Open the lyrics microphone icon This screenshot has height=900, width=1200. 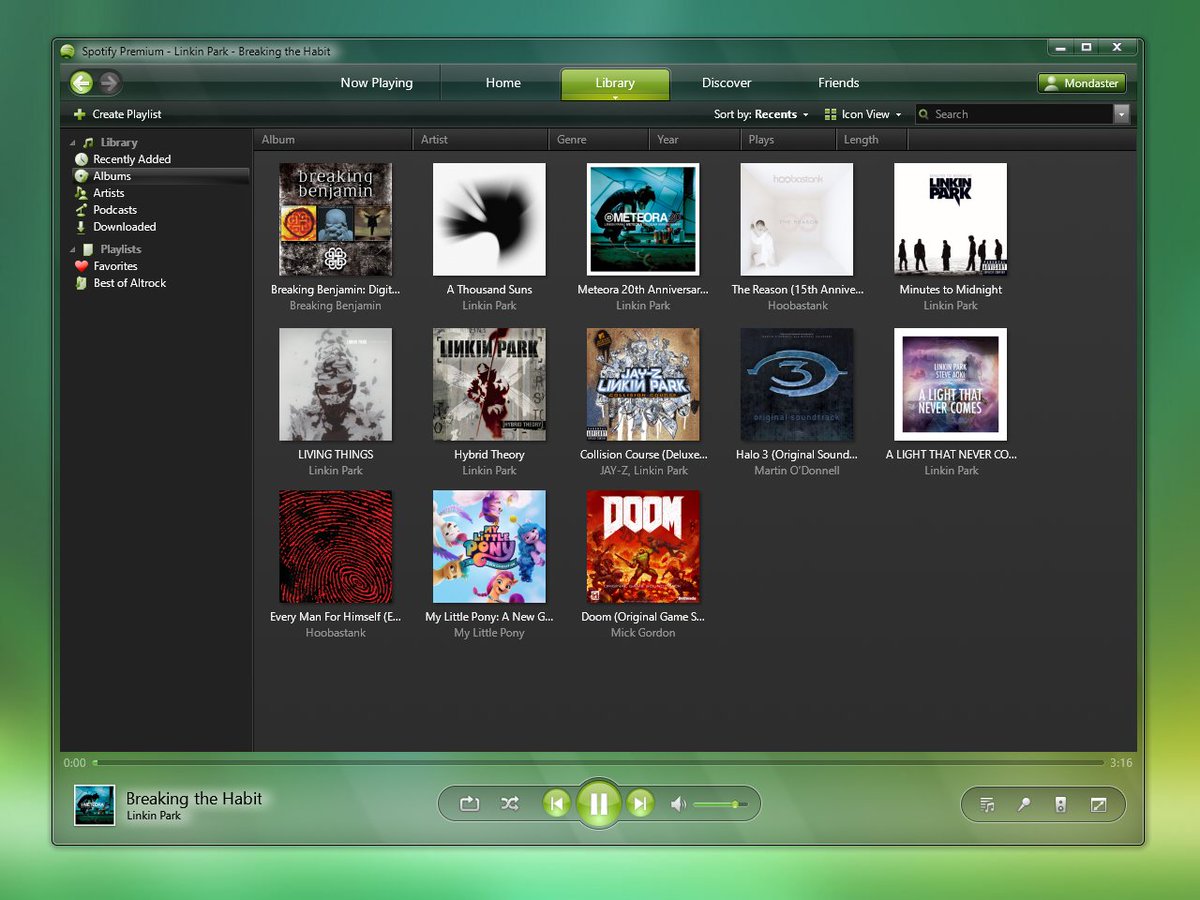tap(1024, 804)
